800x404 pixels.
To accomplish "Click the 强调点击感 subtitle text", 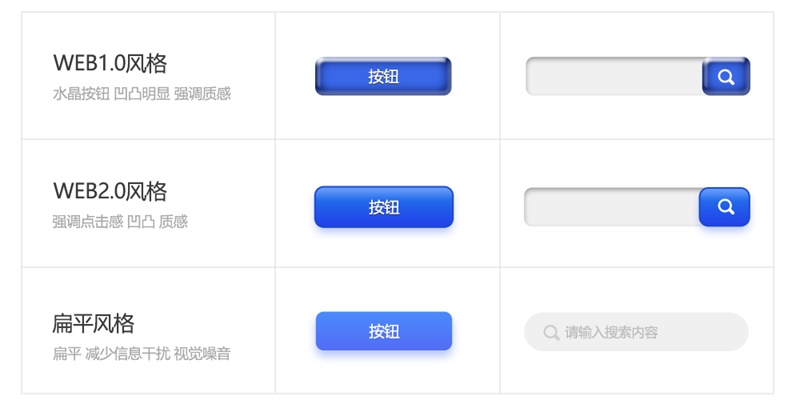I will [88, 221].
